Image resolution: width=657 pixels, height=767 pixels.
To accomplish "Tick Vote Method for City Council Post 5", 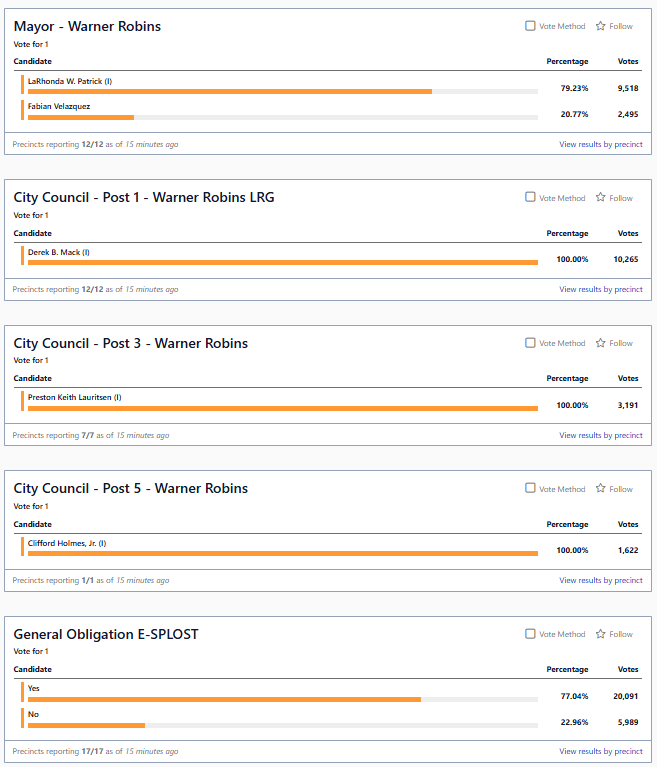I will coord(530,489).
